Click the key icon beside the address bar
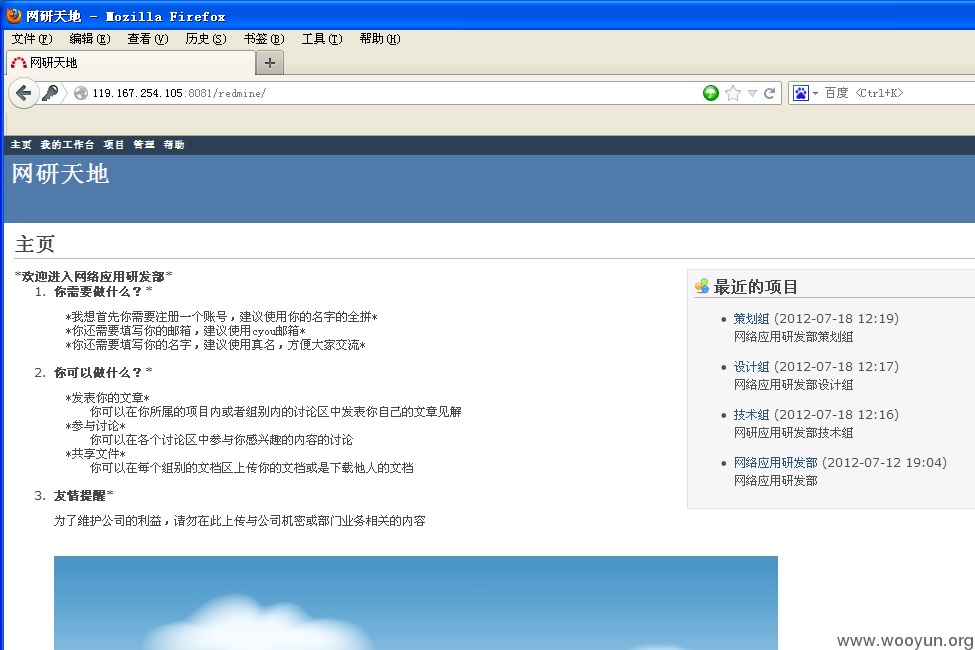Viewport: 975px width, 650px height. click(x=50, y=93)
